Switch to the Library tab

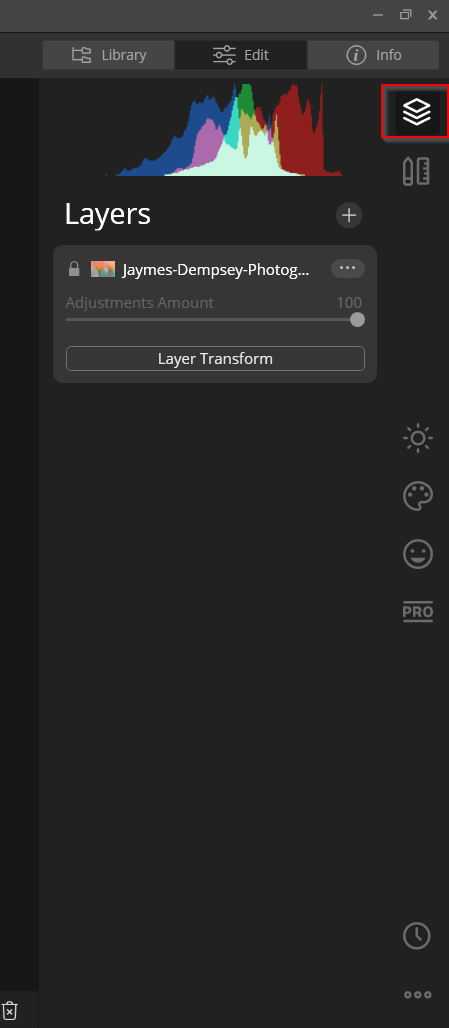pos(109,55)
